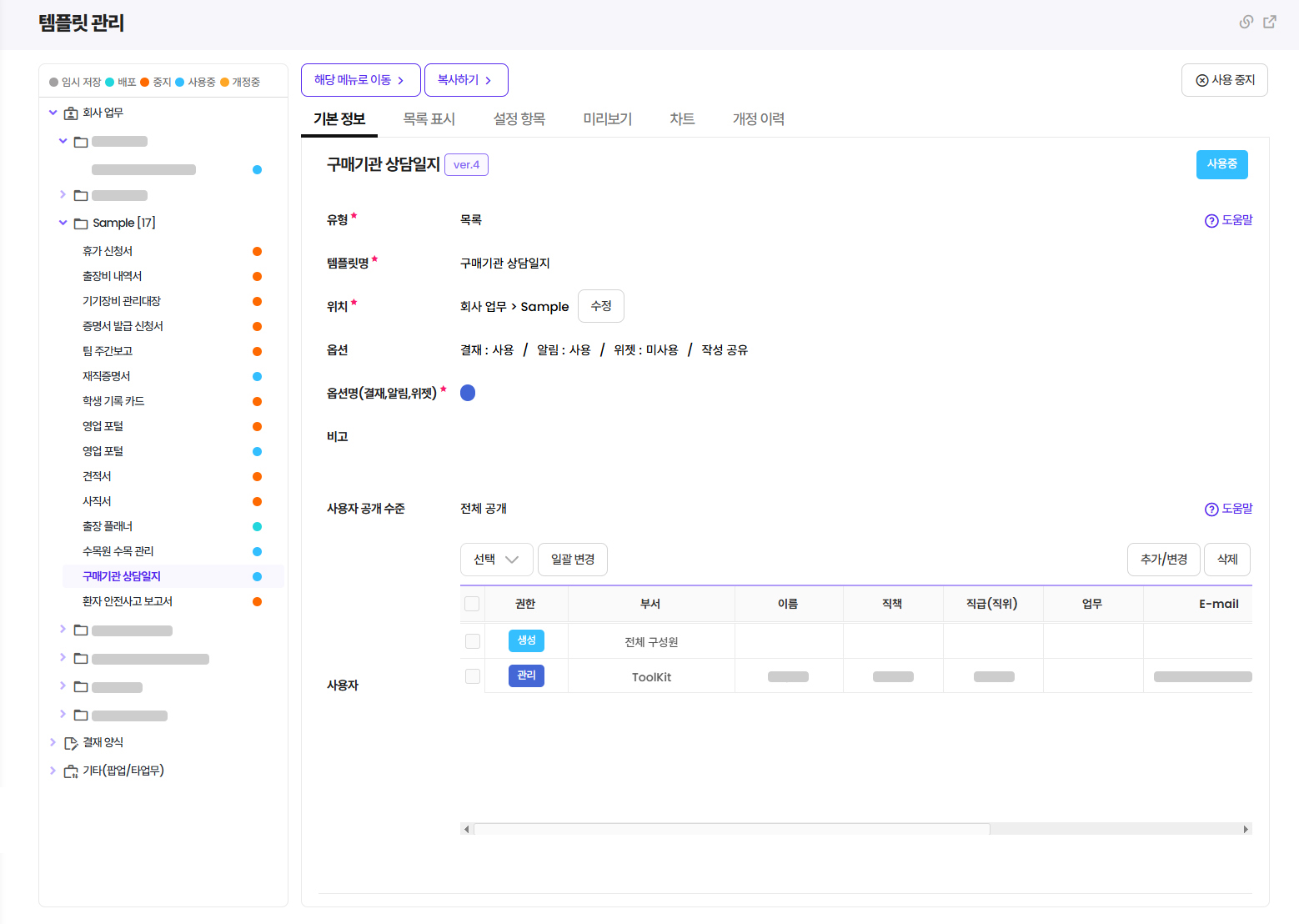Click the copy link icon in header
Image resolution: width=1299 pixels, height=924 pixels.
(x=1246, y=22)
